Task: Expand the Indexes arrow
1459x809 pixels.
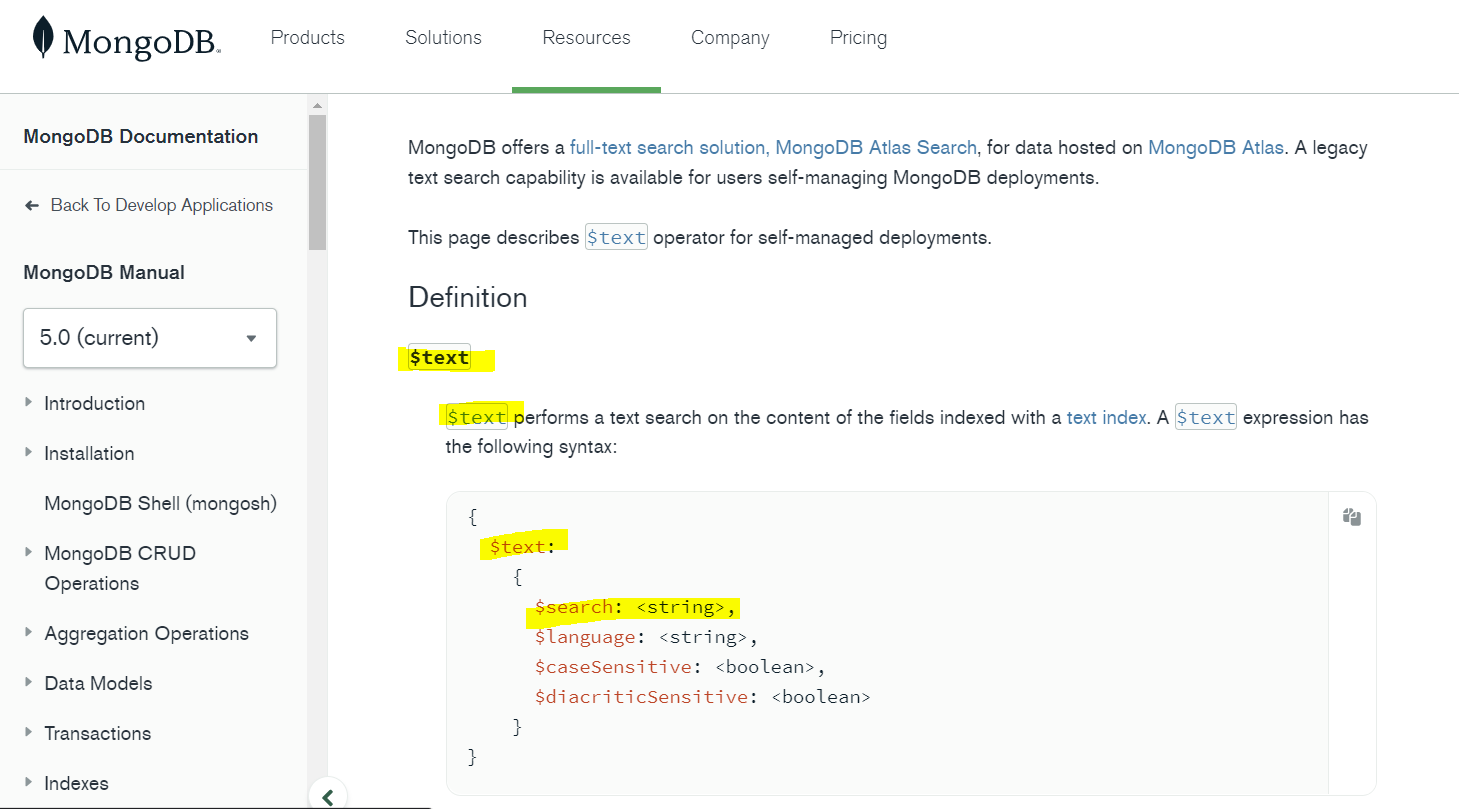Action: coord(28,782)
